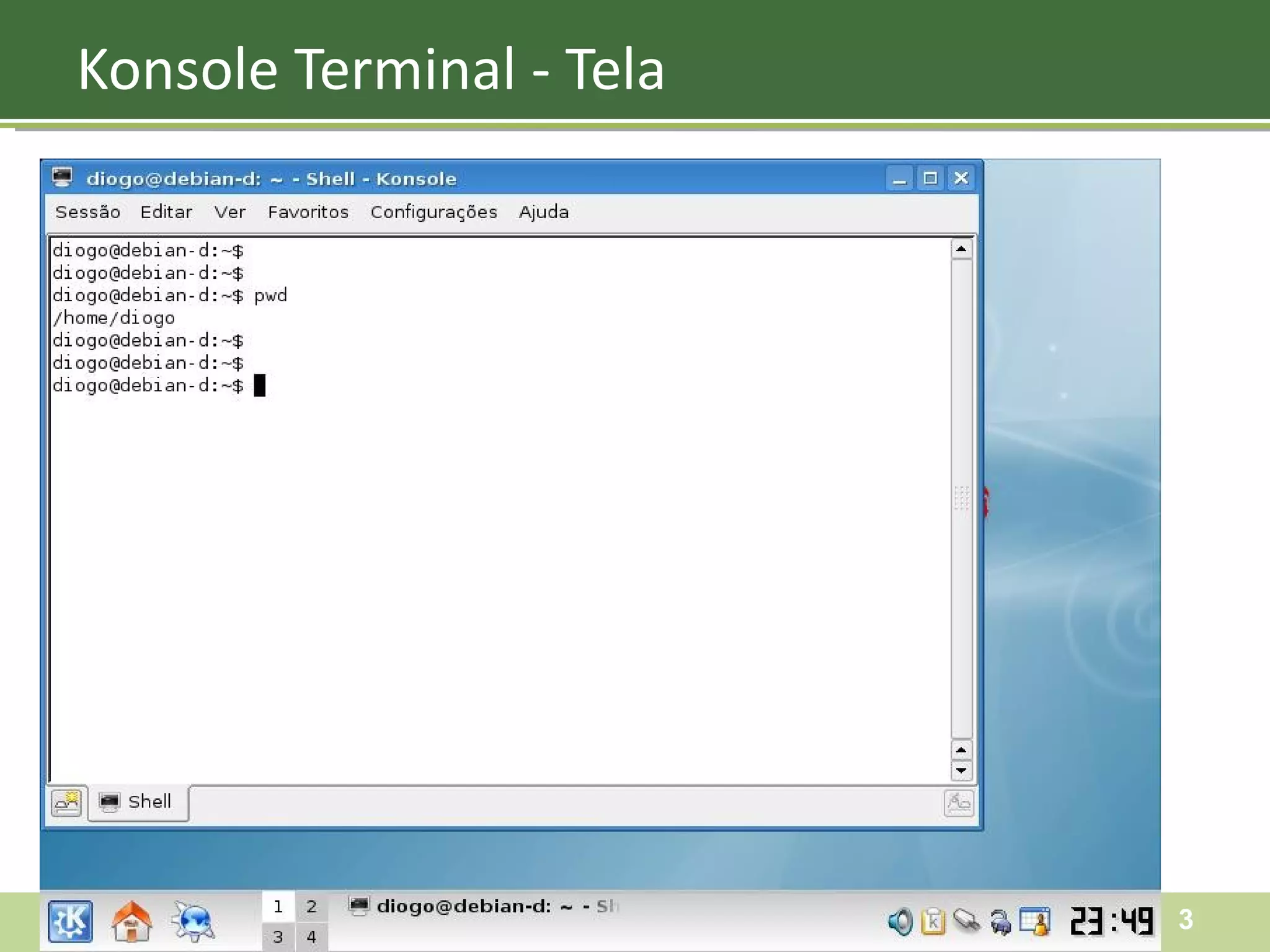The height and width of the screenshot is (952, 1270).
Task: Switch to virtual desktop 4
Action: (311, 937)
